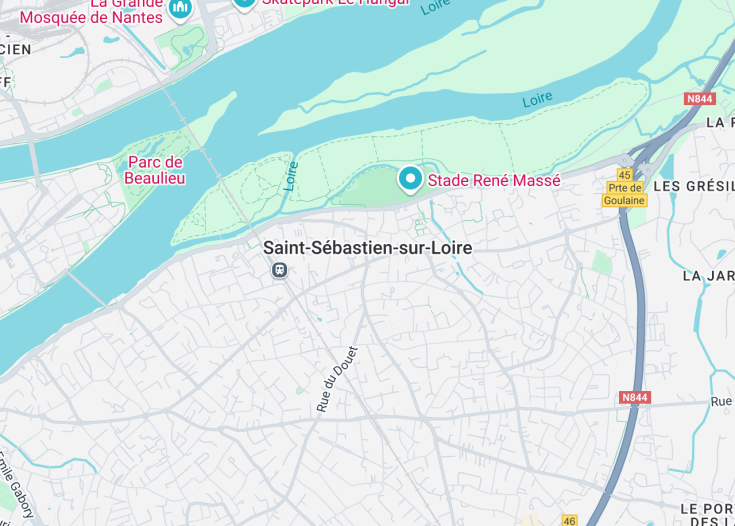Click the Prte de Goulaine label
The image size is (735, 526).
[624, 194]
